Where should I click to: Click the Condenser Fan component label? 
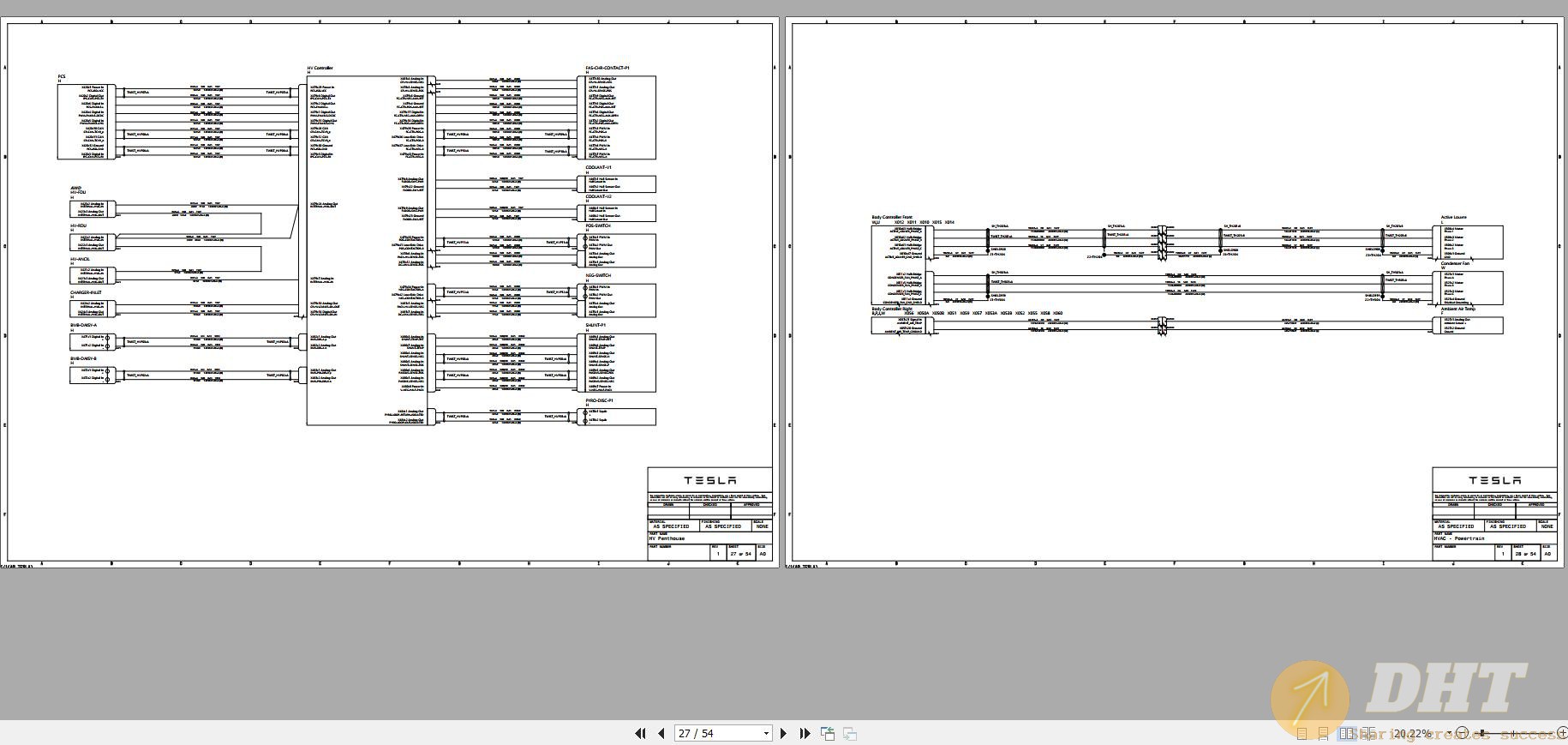(x=1455, y=264)
